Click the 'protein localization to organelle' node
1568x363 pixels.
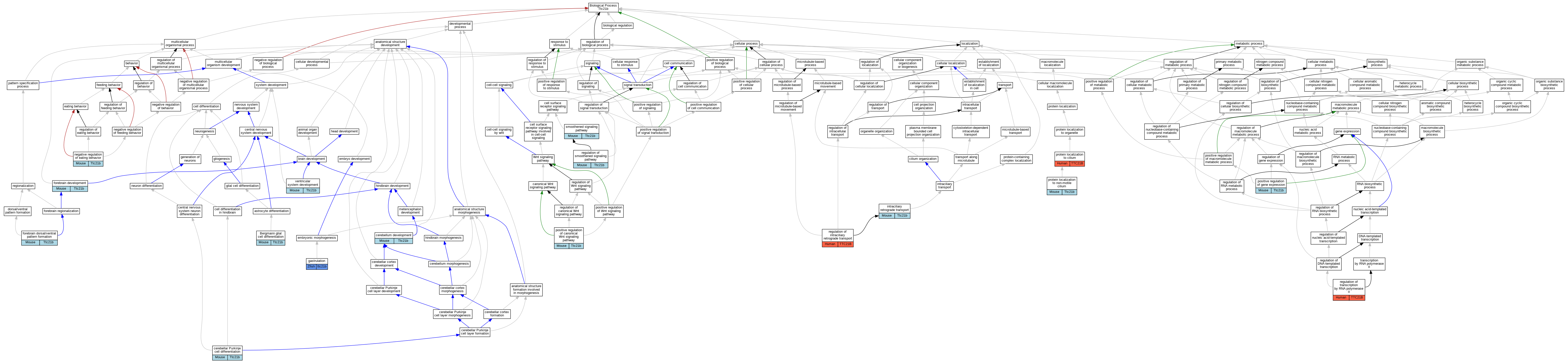tap(1069, 132)
